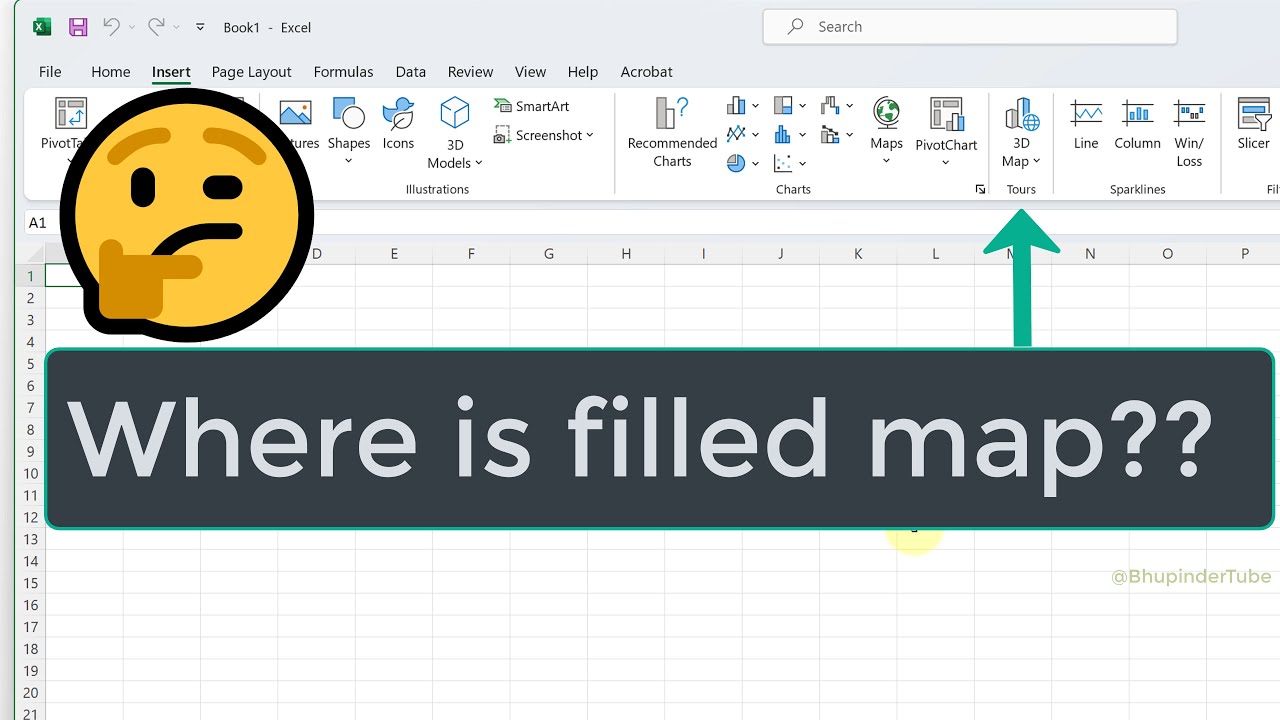
Task: Click into the Search box
Action: pos(969,27)
